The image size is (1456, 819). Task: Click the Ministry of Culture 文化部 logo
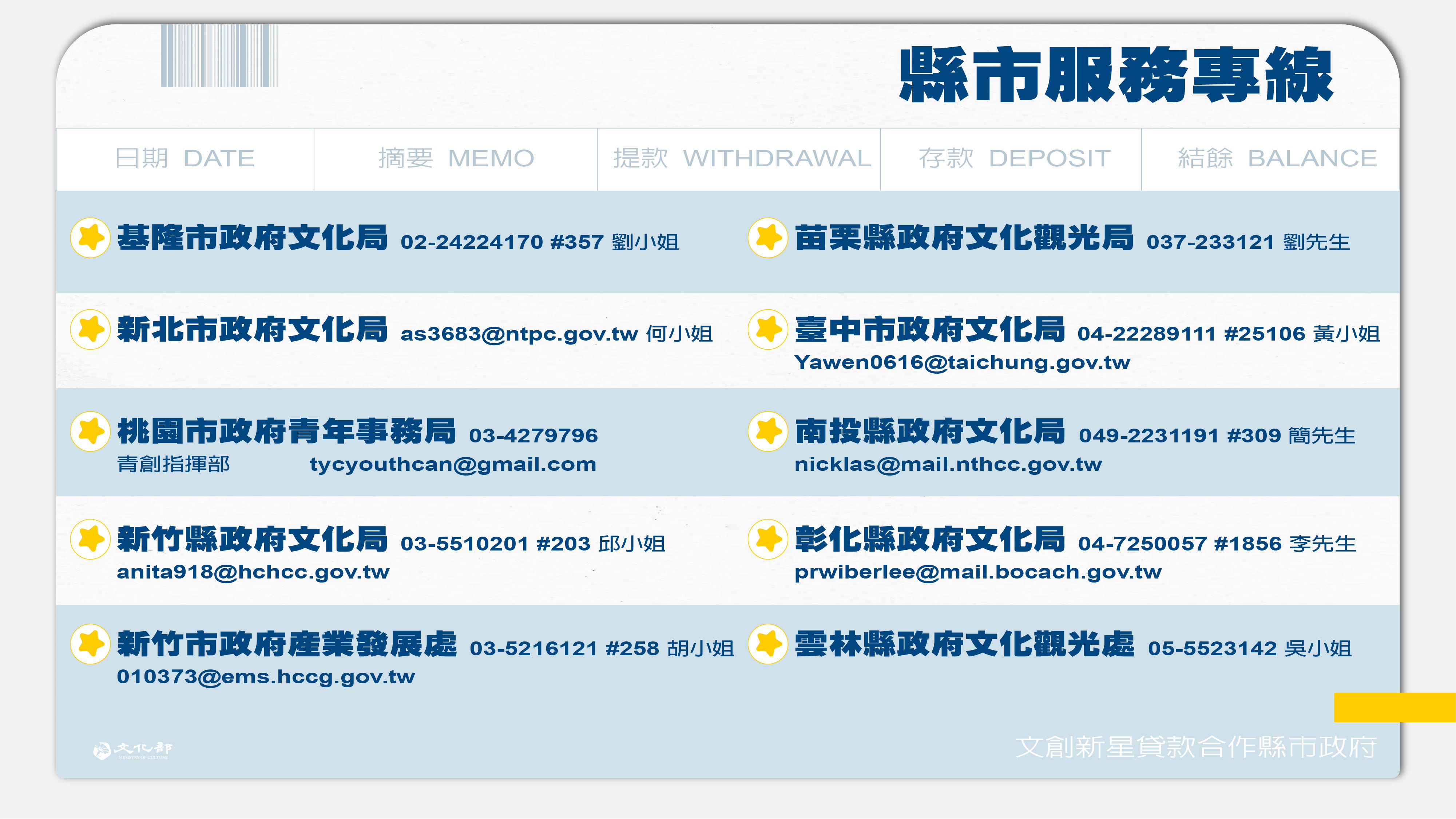(132, 750)
